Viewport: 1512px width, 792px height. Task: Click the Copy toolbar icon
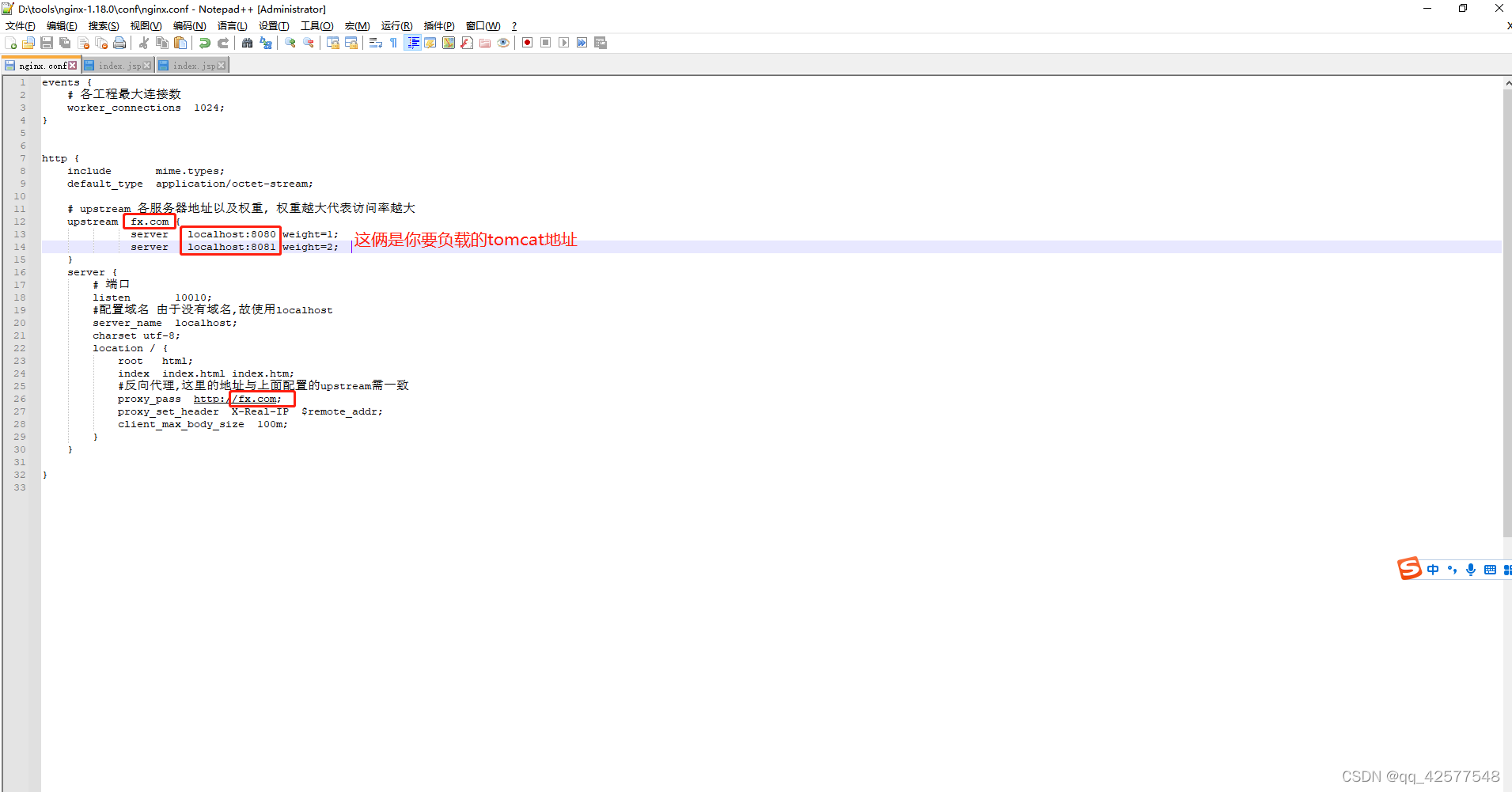[162, 43]
